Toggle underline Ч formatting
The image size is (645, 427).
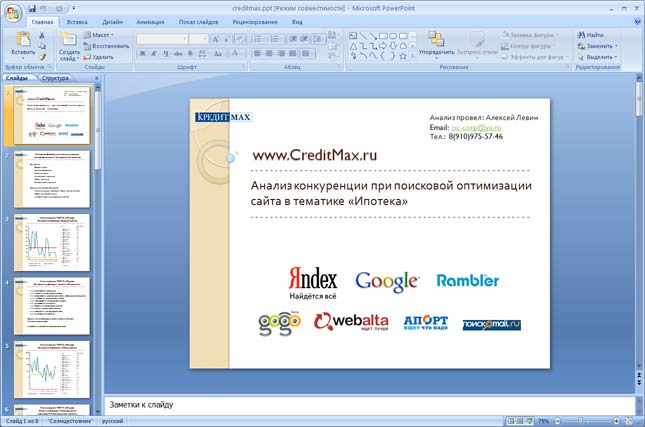(165, 53)
